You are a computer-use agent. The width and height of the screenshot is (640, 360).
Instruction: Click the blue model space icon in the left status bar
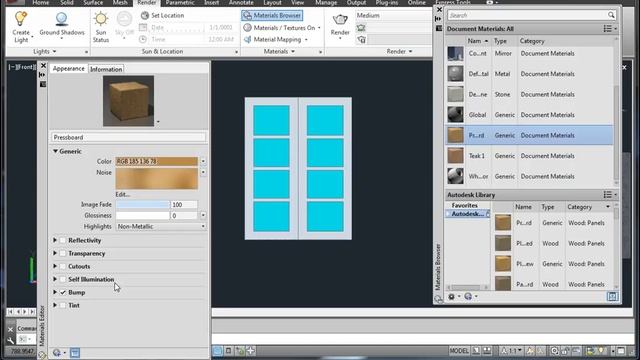point(218,351)
